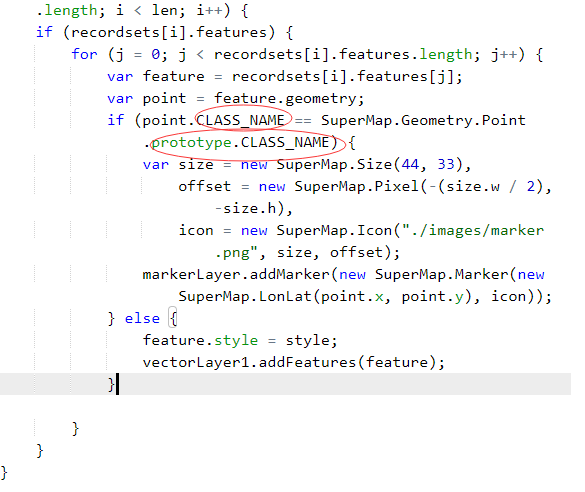Click the 'var point' declaration
Screen dimensions: 585x492
tap(146, 99)
